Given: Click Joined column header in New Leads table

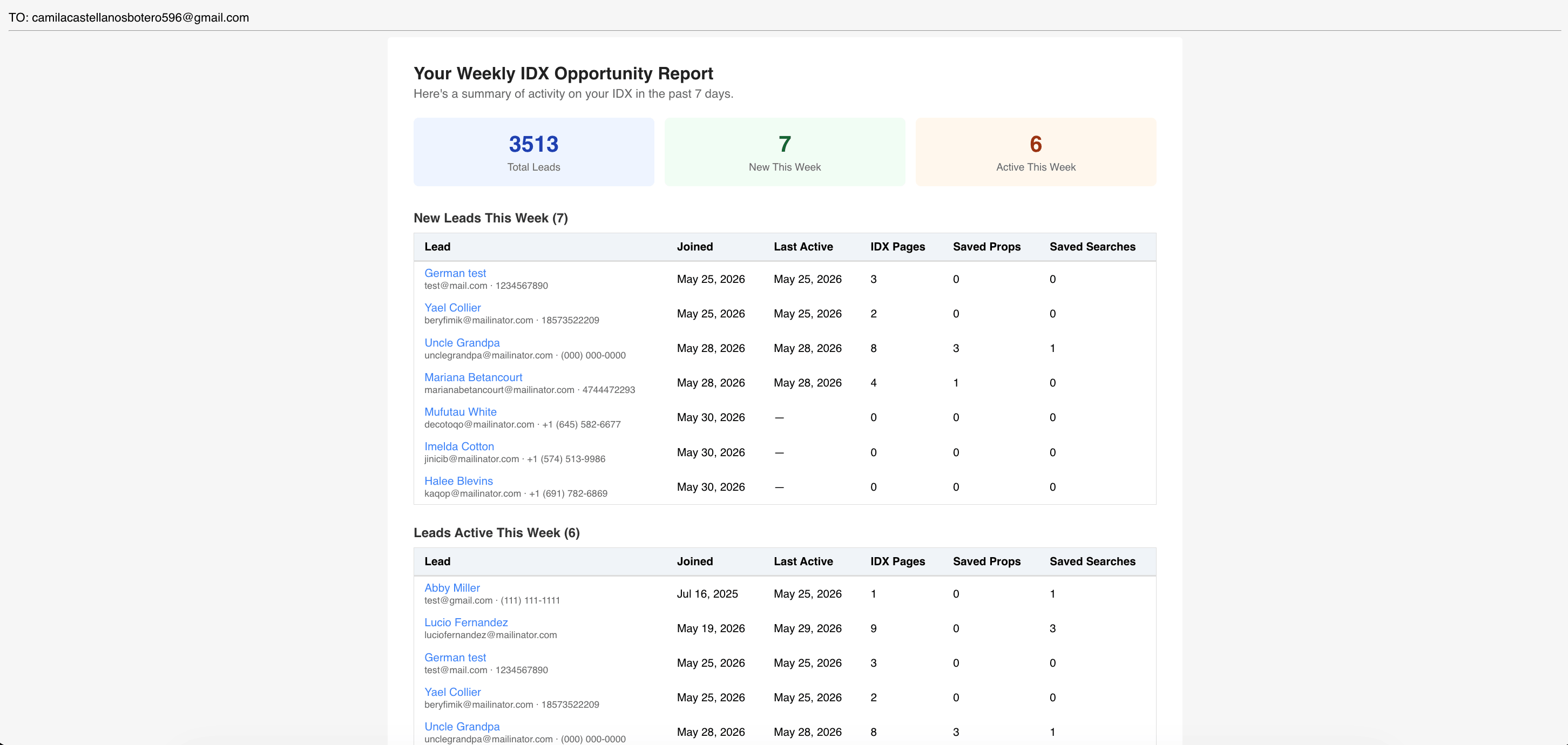Looking at the screenshot, I should click(694, 247).
